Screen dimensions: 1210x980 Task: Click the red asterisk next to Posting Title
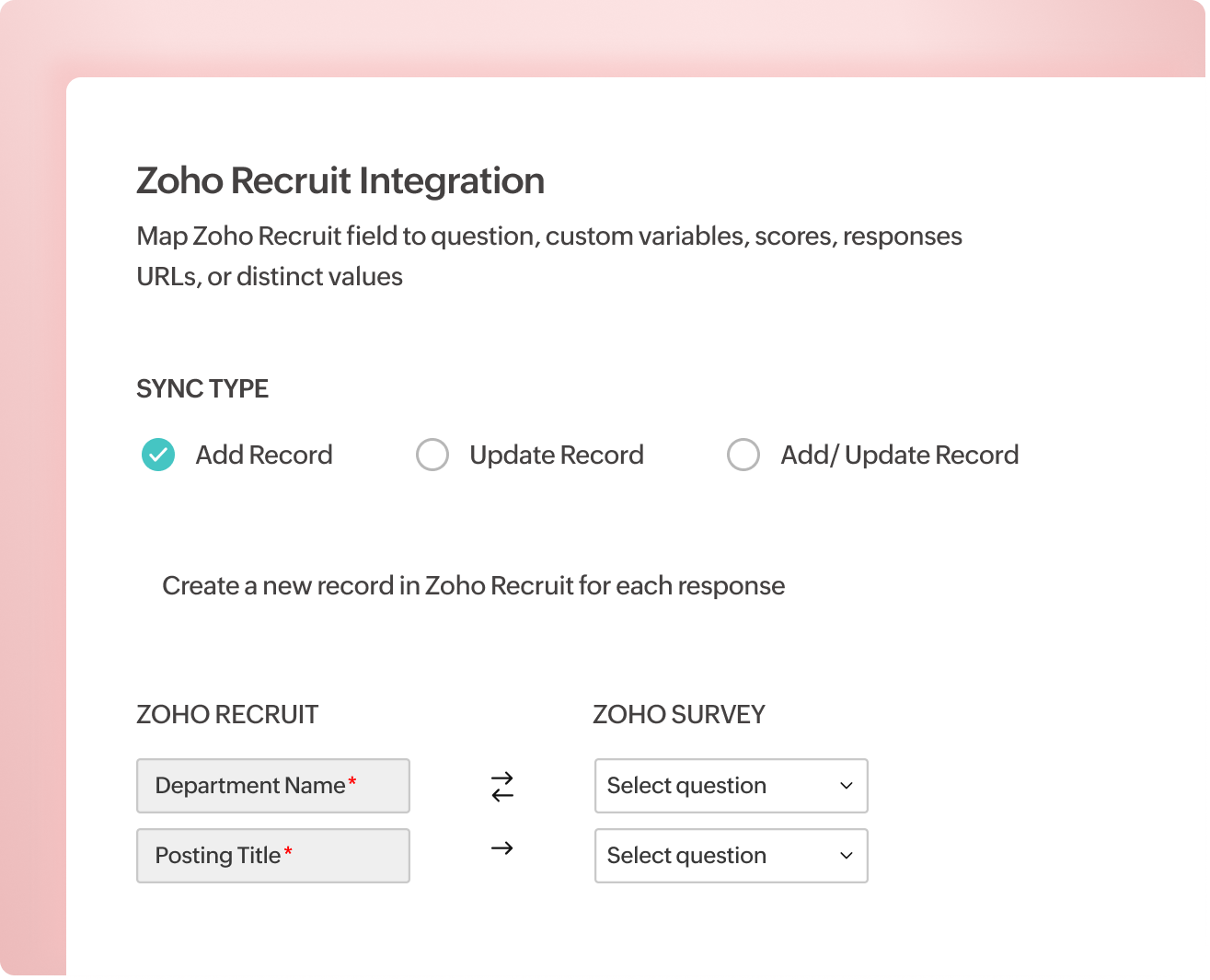[286, 850]
